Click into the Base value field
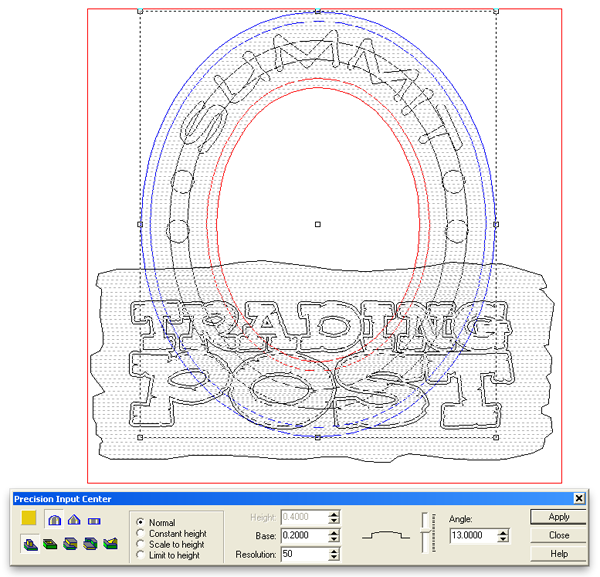 305,535
